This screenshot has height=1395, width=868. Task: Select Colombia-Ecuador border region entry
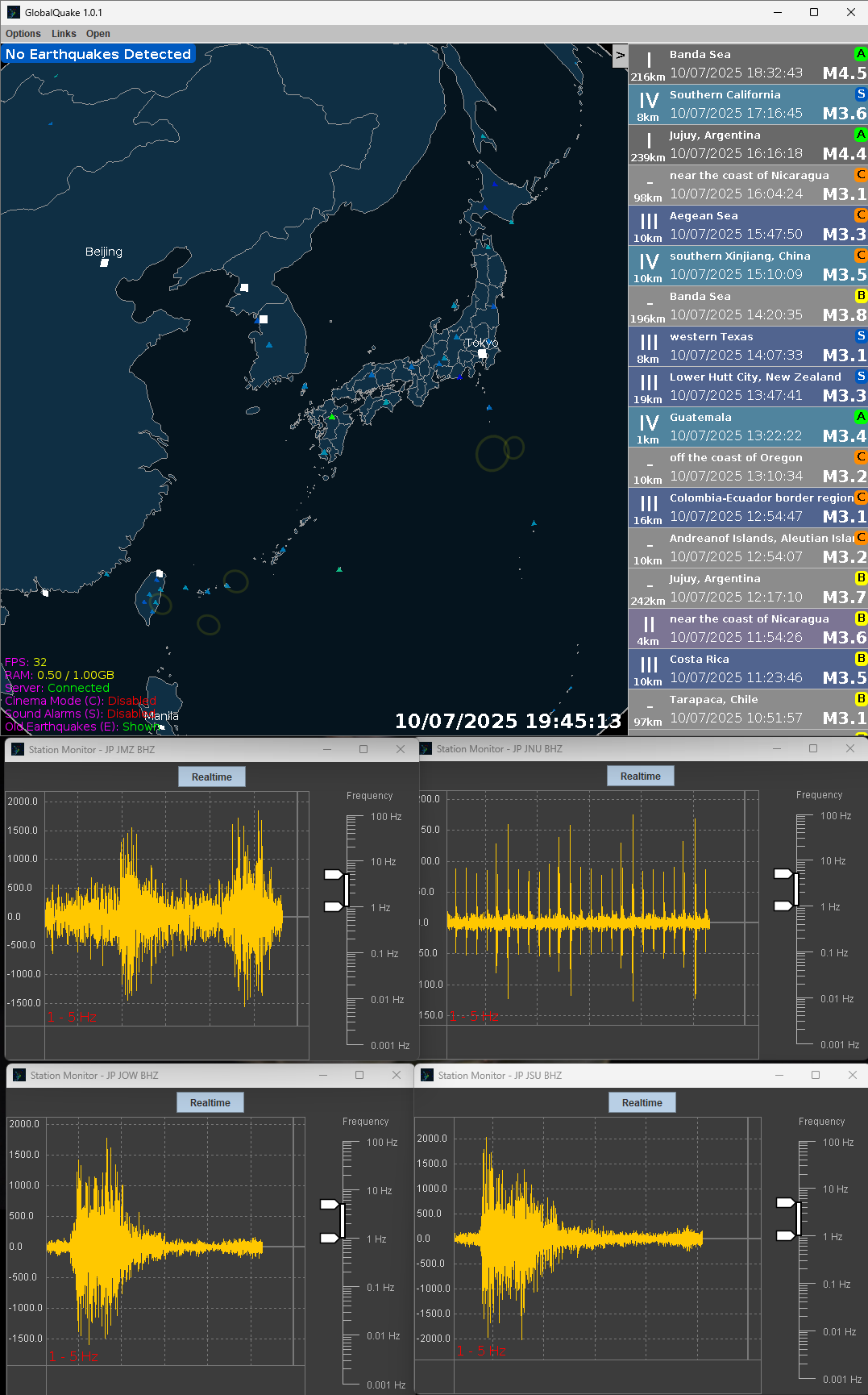coord(748,507)
